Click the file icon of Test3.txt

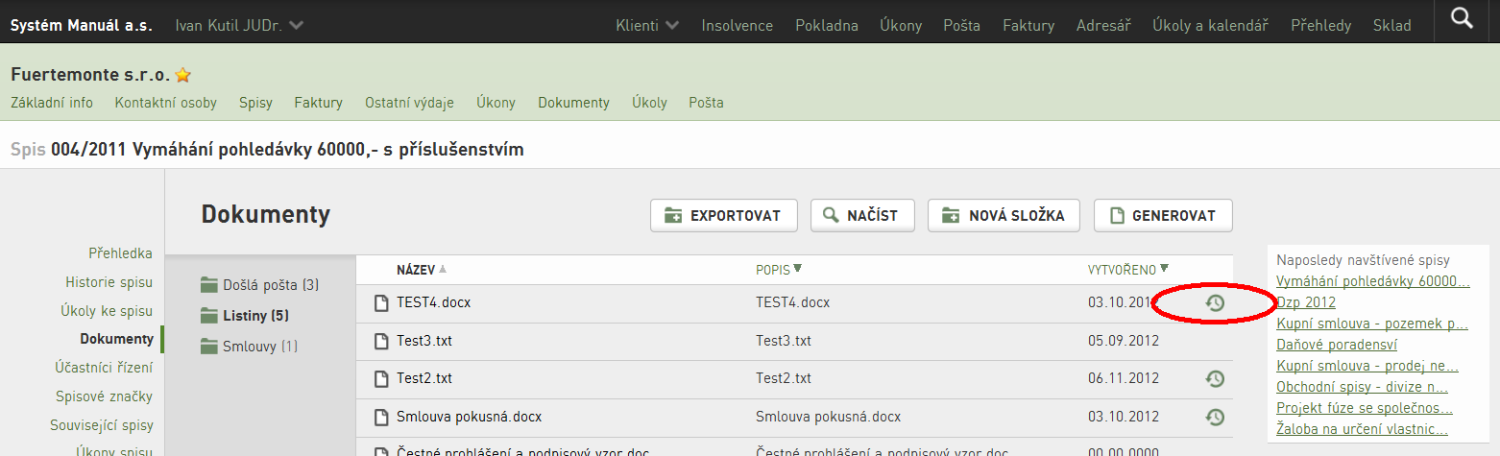(x=381, y=341)
